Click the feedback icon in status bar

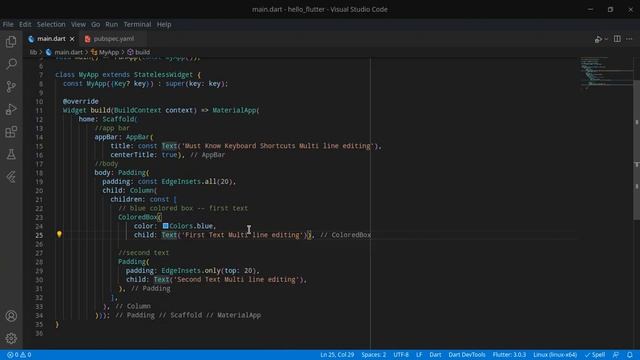[x=616, y=355]
